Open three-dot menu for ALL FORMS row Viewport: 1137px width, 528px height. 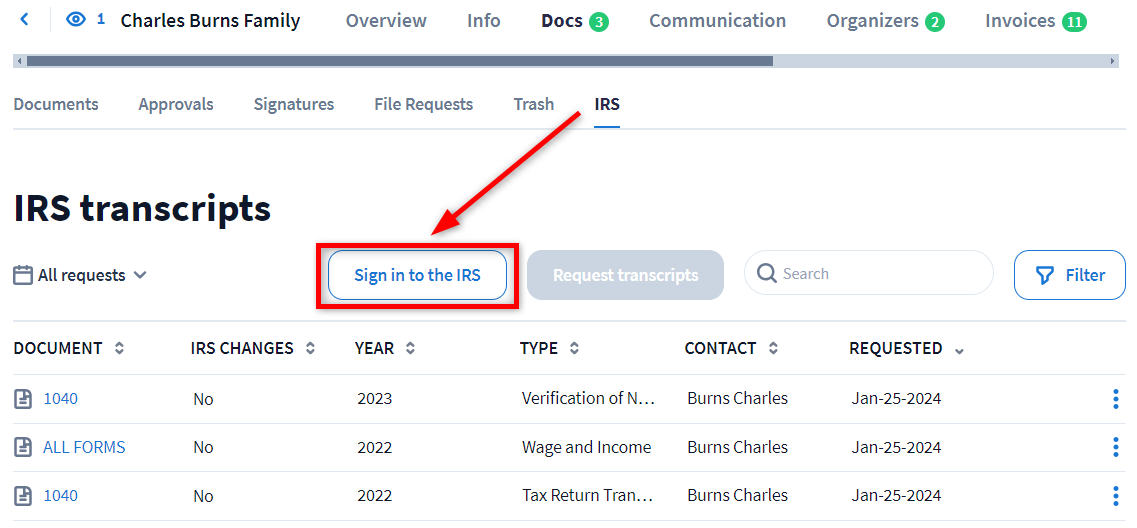(1115, 448)
